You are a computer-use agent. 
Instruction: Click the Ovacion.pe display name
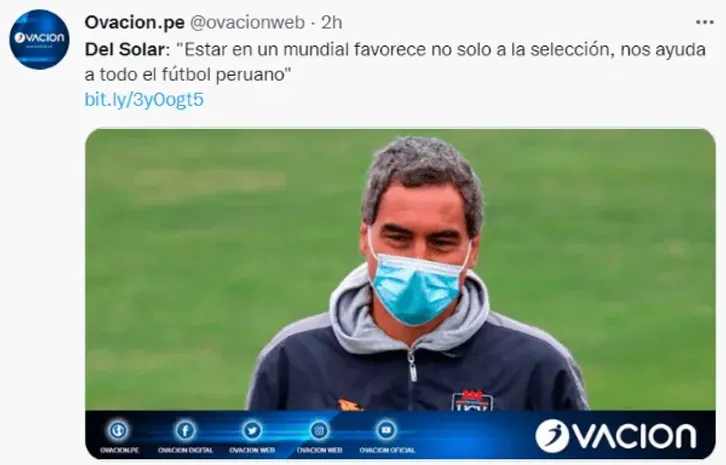point(135,22)
